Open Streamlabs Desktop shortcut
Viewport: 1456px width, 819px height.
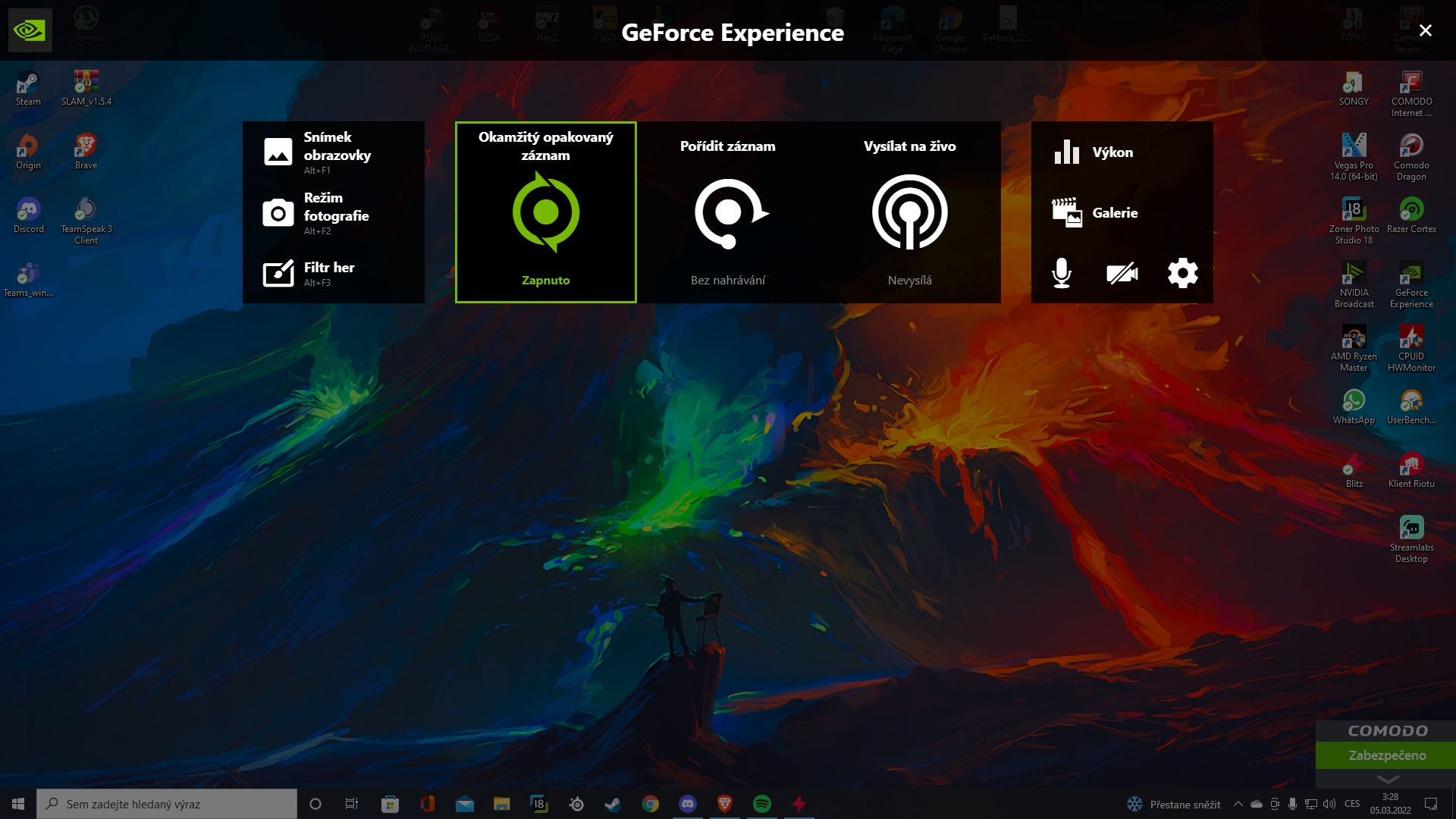pyautogui.click(x=1411, y=539)
